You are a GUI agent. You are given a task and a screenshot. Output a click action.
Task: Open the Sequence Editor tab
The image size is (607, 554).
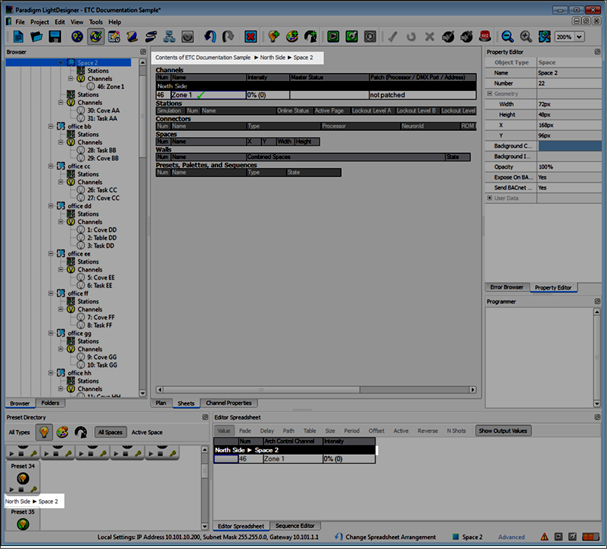point(295,526)
